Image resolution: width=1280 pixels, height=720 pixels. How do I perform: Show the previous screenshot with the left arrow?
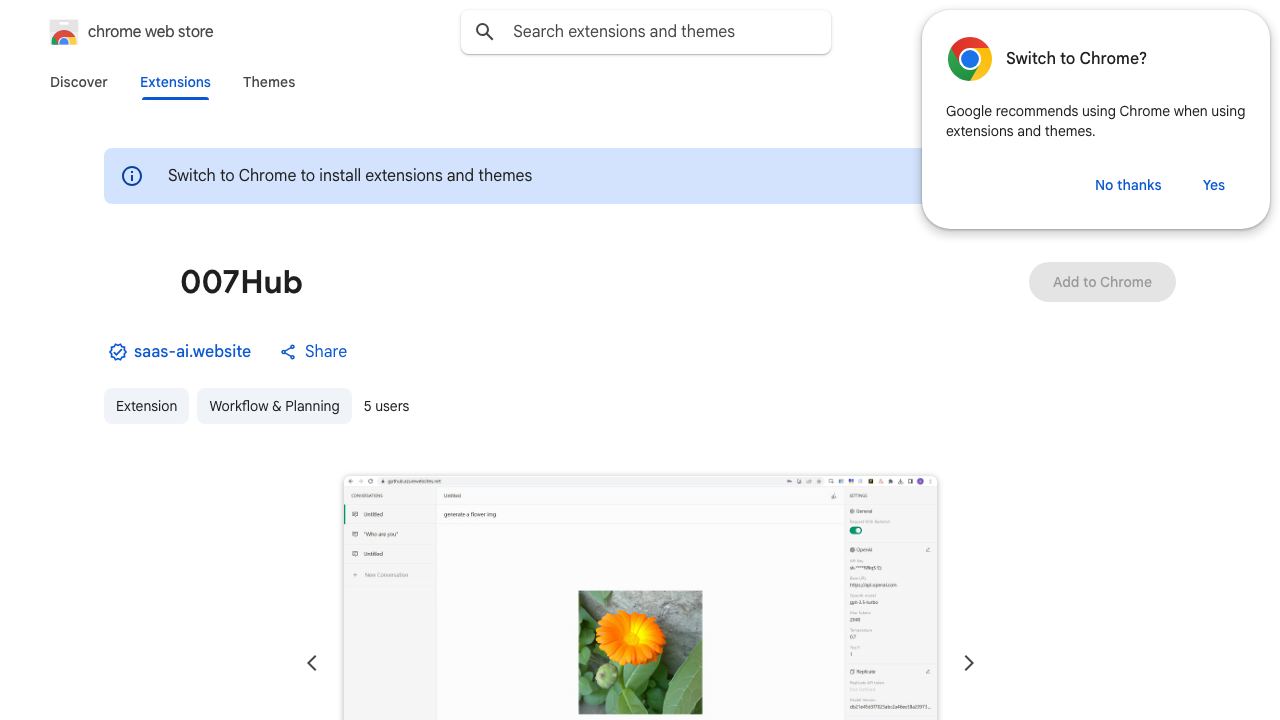click(312, 663)
